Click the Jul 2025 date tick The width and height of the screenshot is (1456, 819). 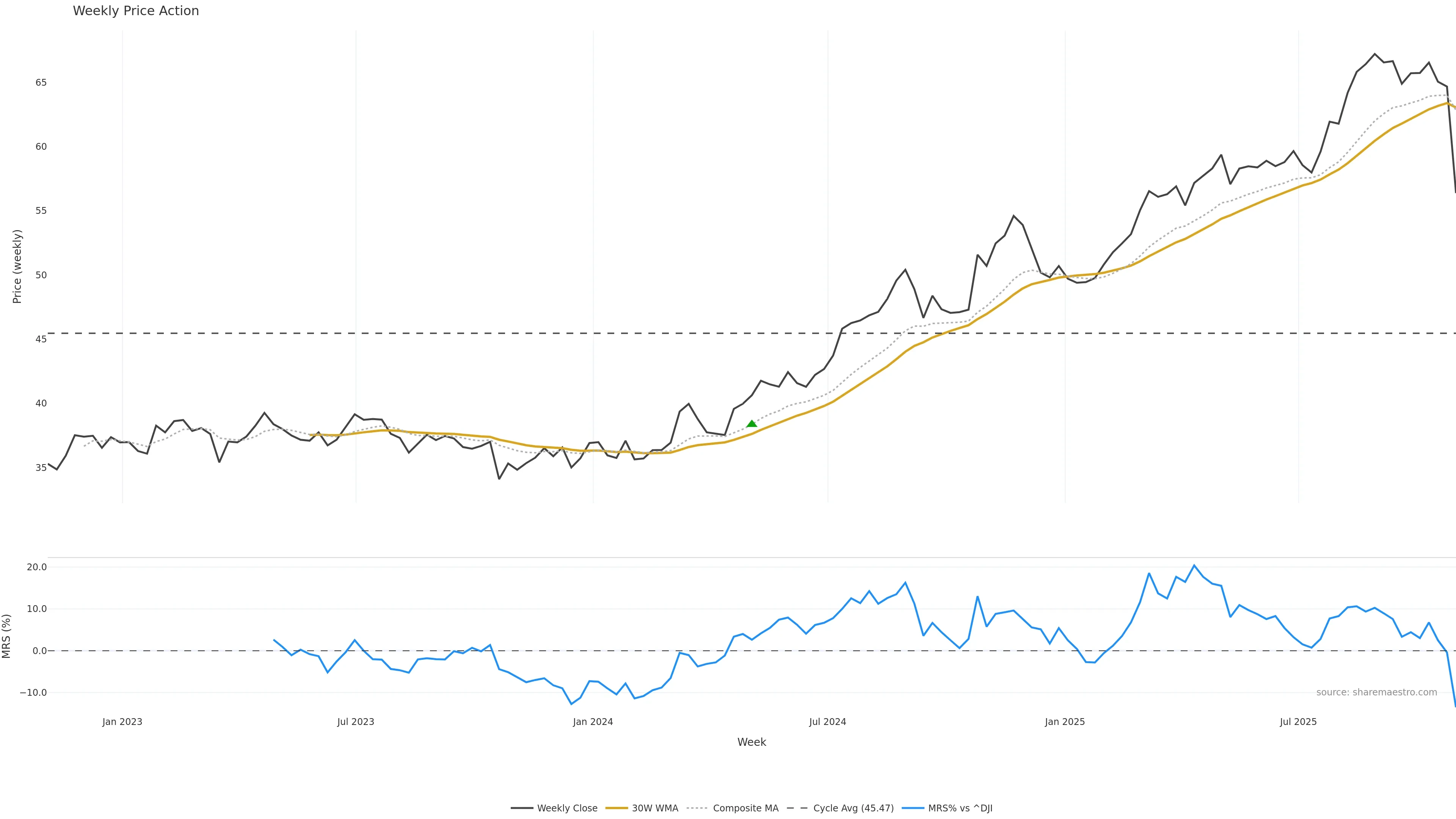[1298, 722]
